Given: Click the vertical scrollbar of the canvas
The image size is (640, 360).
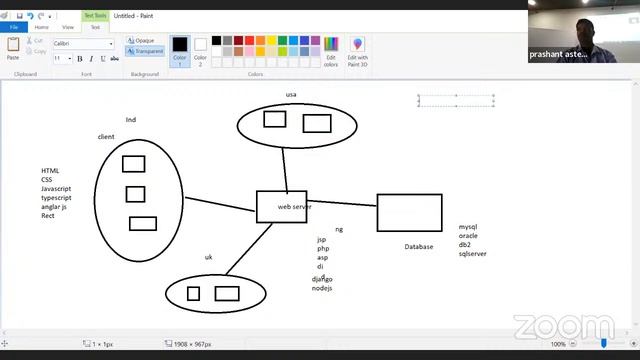Looking at the screenshot, I should [636, 204].
